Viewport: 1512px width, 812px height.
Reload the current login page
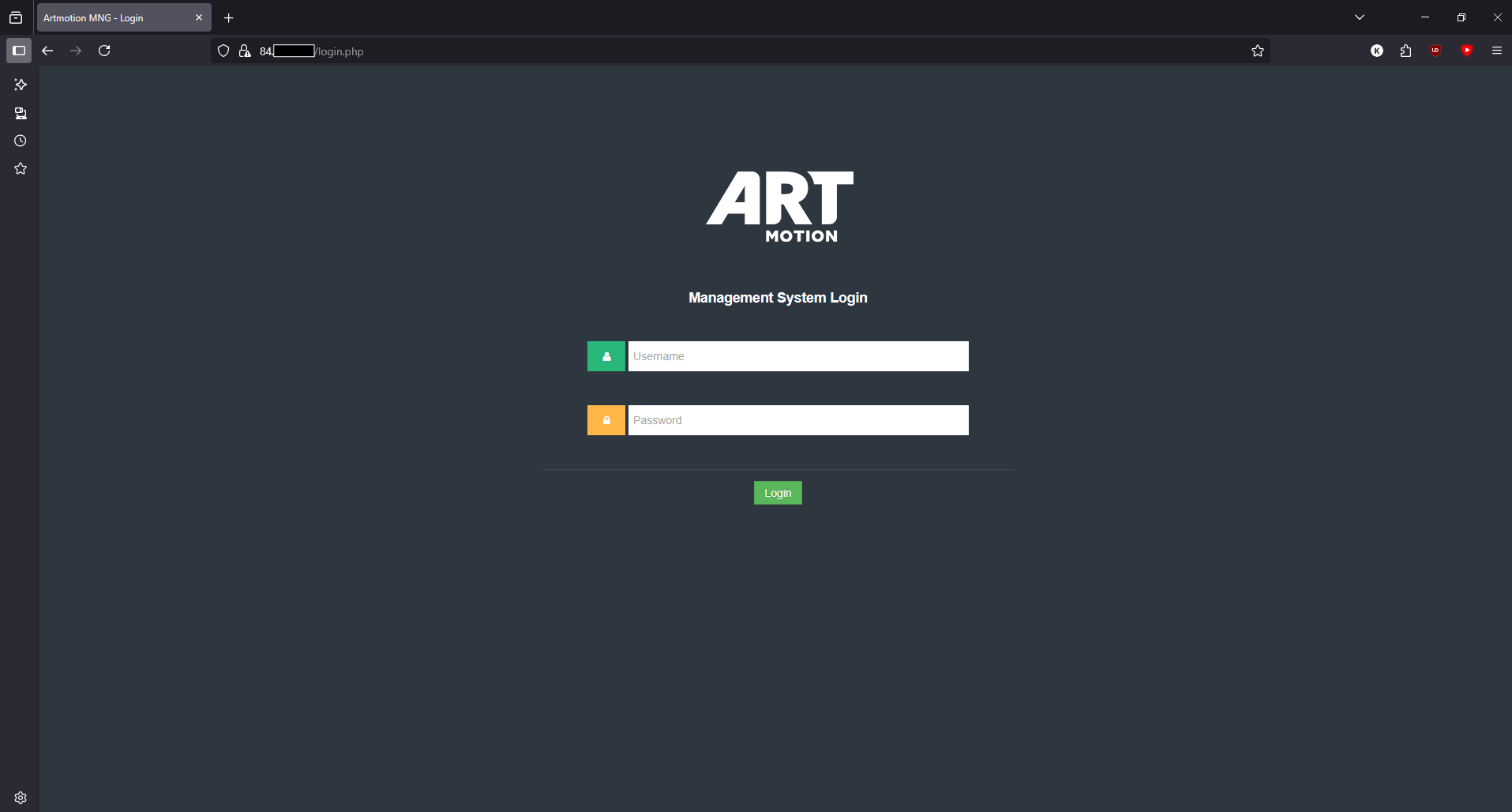tap(104, 51)
